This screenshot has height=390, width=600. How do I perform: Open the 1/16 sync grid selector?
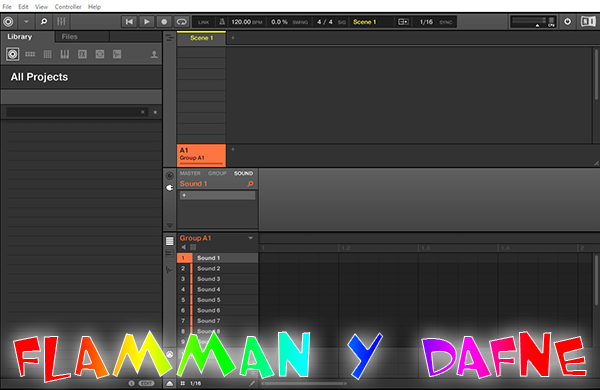click(x=426, y=22)
